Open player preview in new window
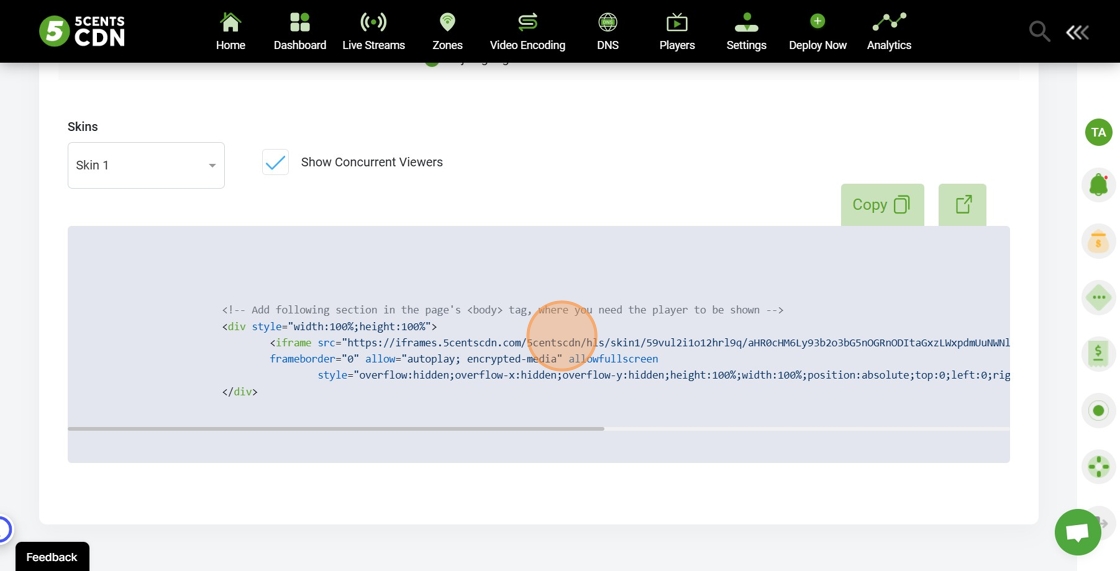1120x571 pixels. point(962,205)
